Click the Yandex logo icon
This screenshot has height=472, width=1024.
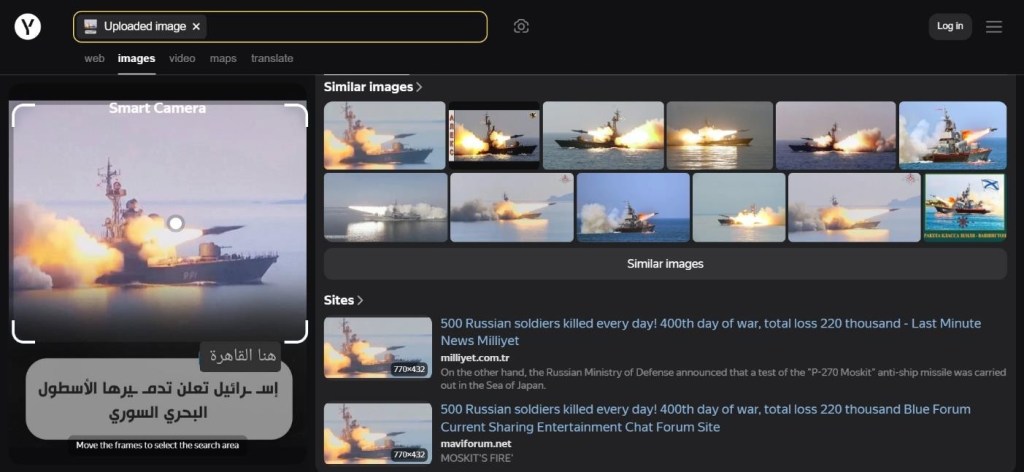click(x=28, y=27)
